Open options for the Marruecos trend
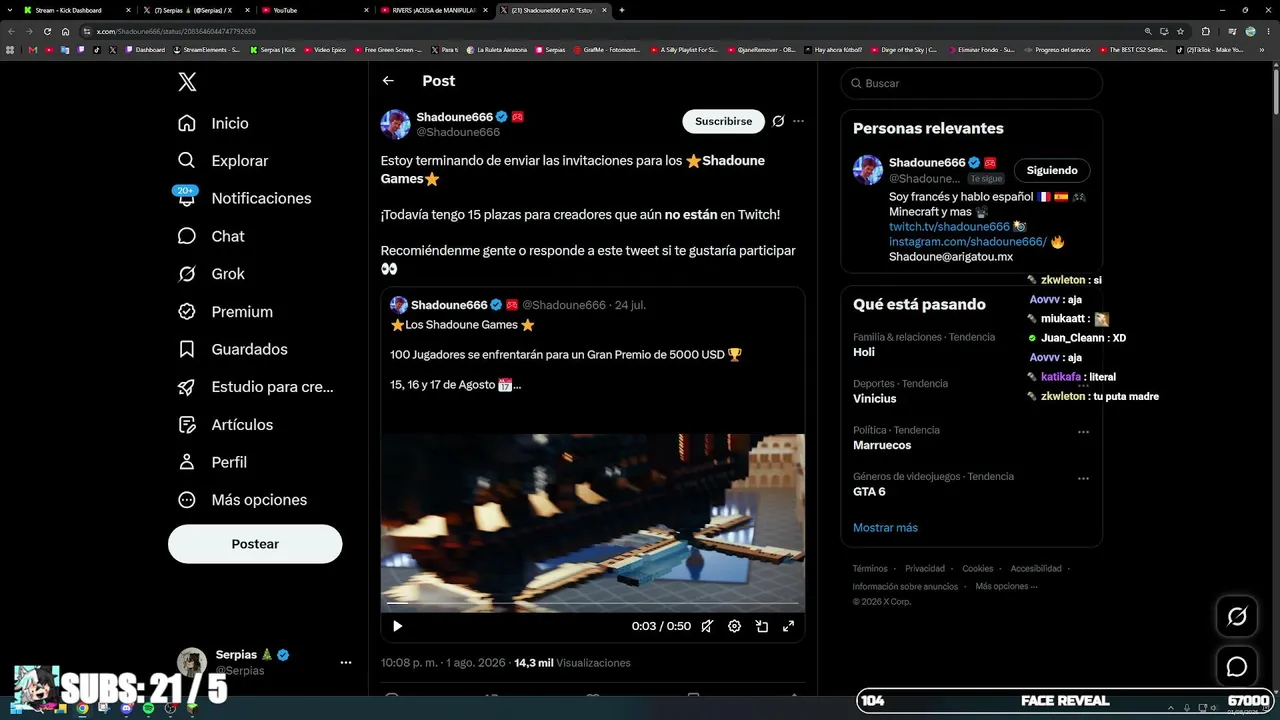The image size is (1280, 720). pyautogui.click(x=1083, y=432)
